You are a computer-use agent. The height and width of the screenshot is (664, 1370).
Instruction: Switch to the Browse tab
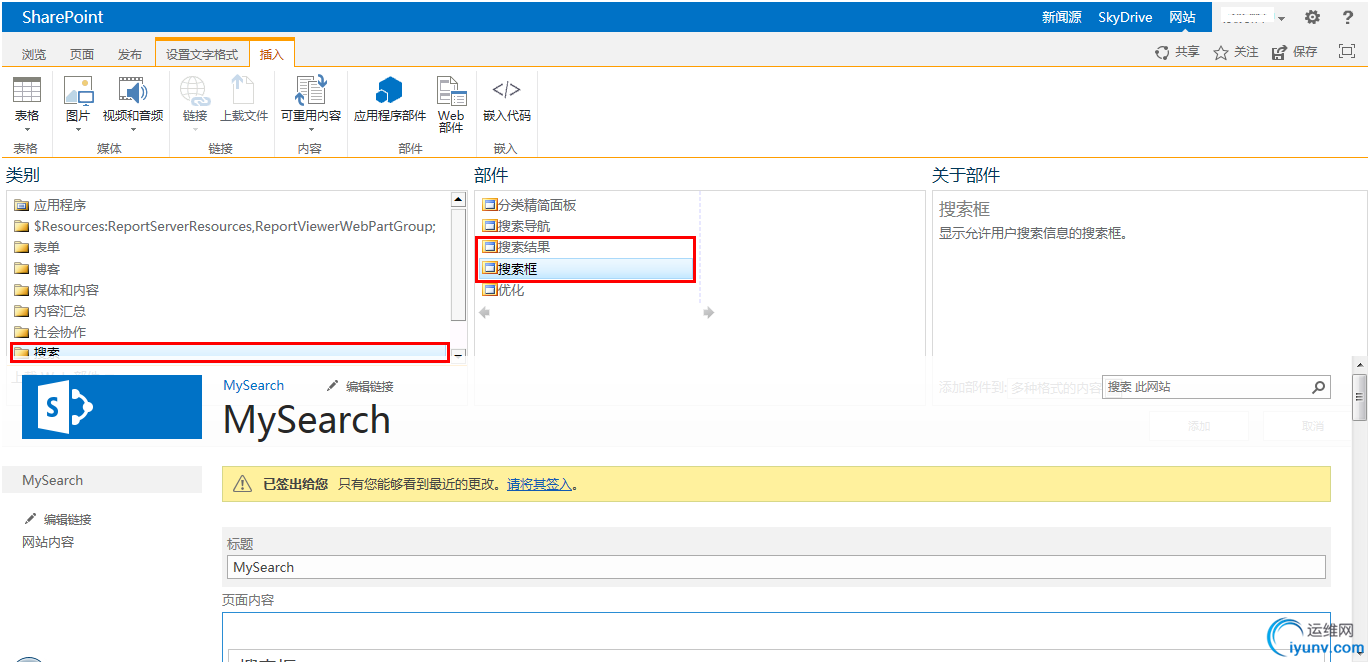click(x=34, y=55)
